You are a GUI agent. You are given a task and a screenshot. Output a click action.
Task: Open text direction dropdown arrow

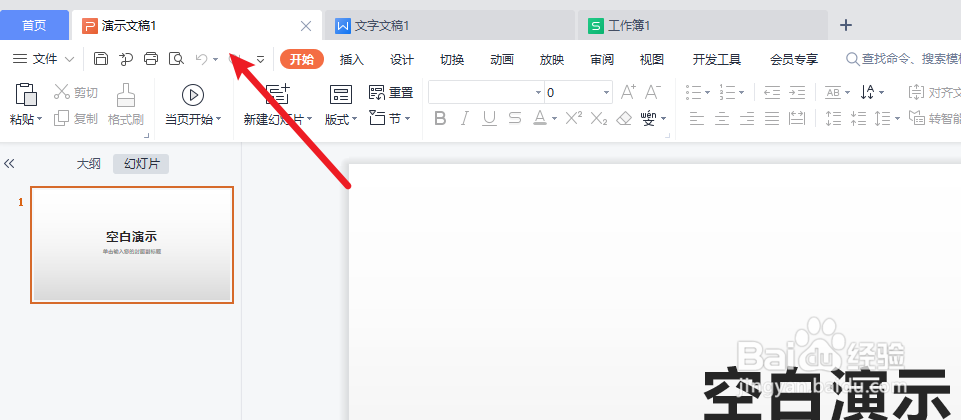[881, 93]
